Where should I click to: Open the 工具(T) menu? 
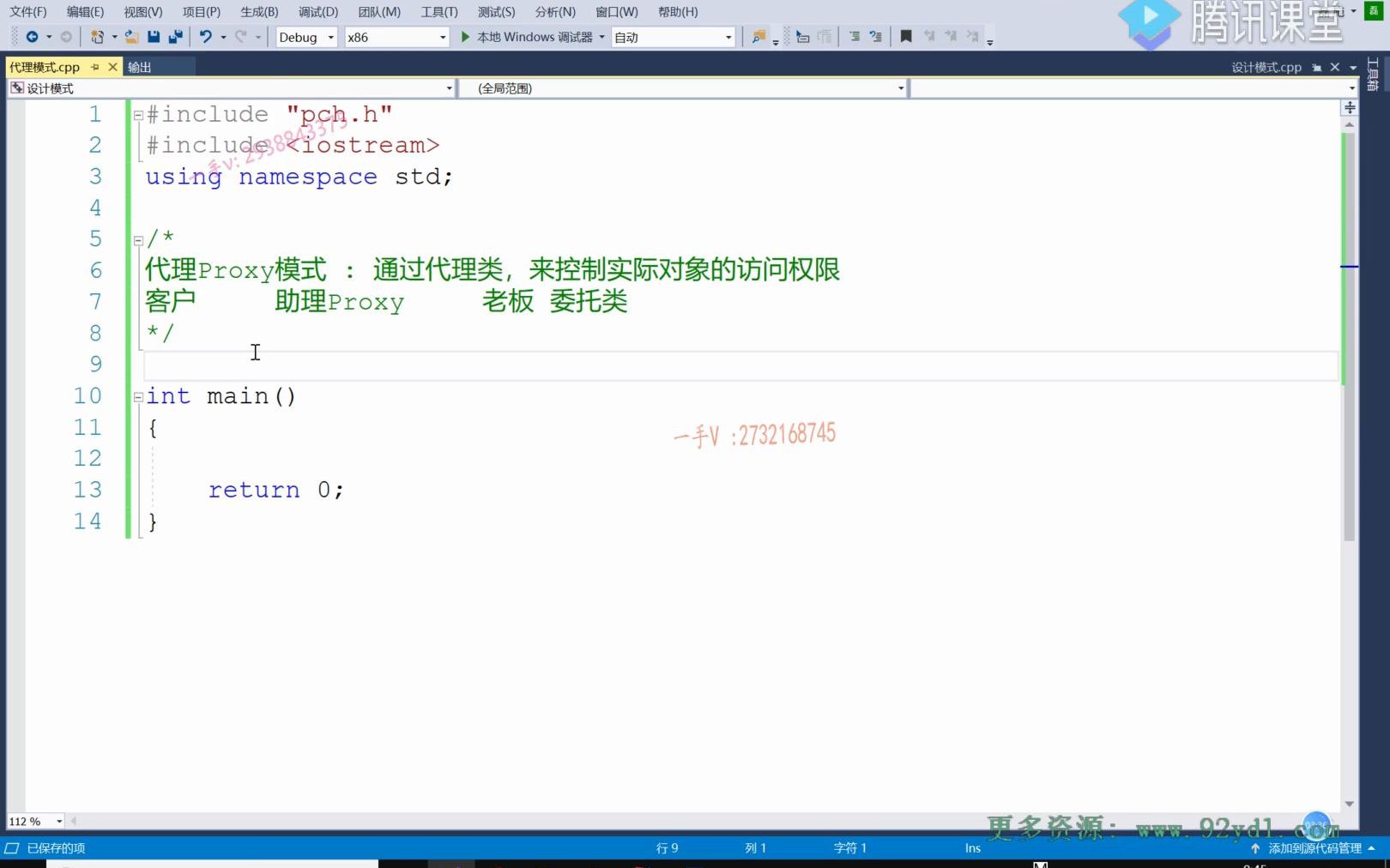pos(439,12)
